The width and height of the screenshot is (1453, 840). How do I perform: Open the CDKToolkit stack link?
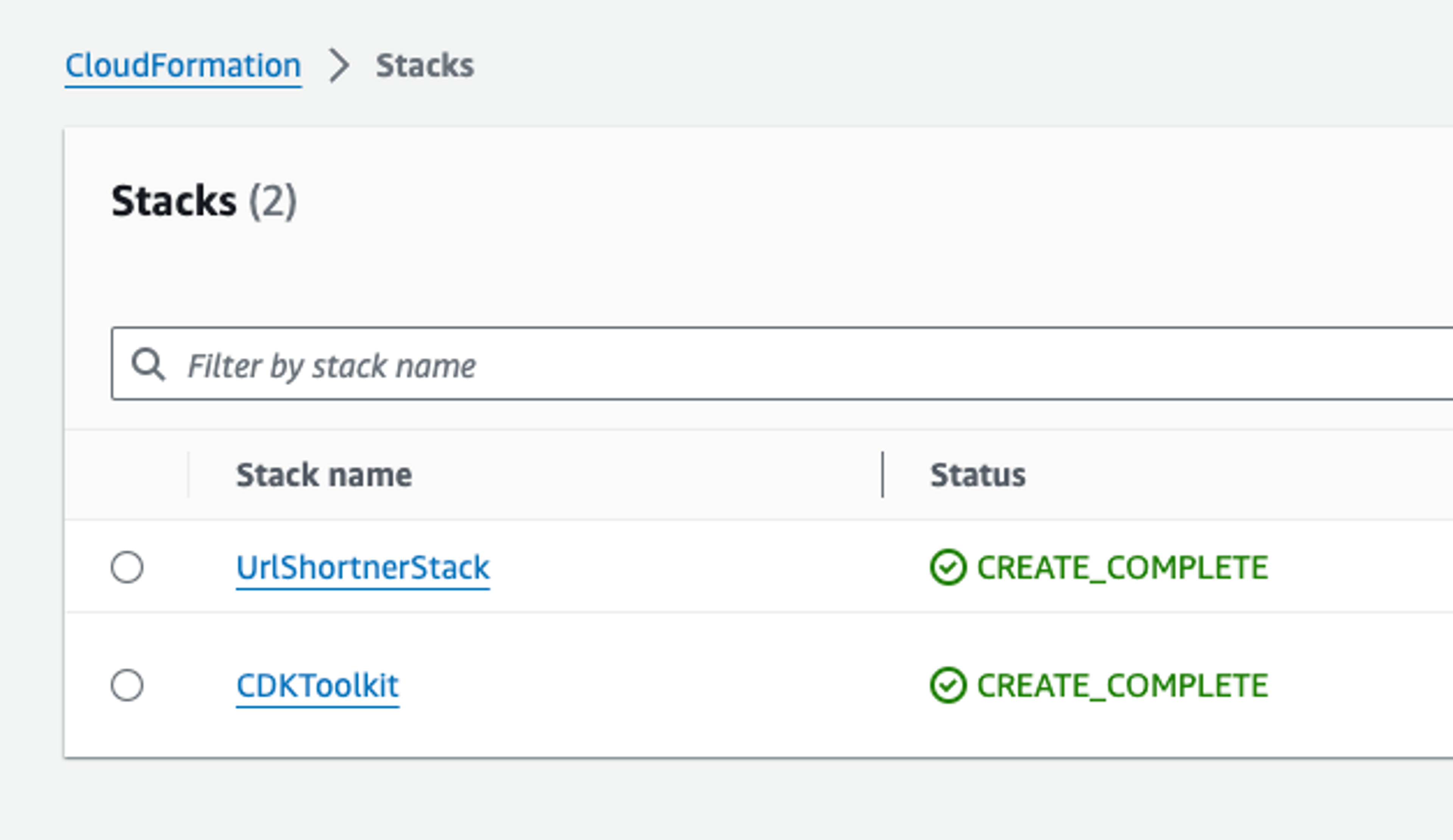318,686
